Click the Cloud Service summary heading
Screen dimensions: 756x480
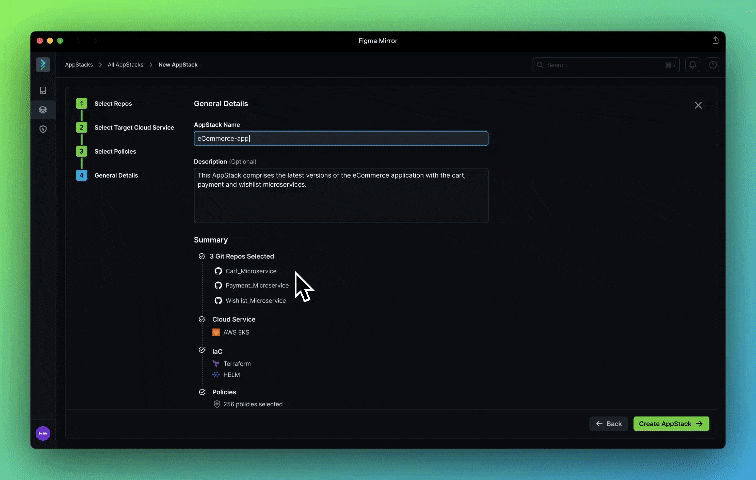click(x=234, y=319)
